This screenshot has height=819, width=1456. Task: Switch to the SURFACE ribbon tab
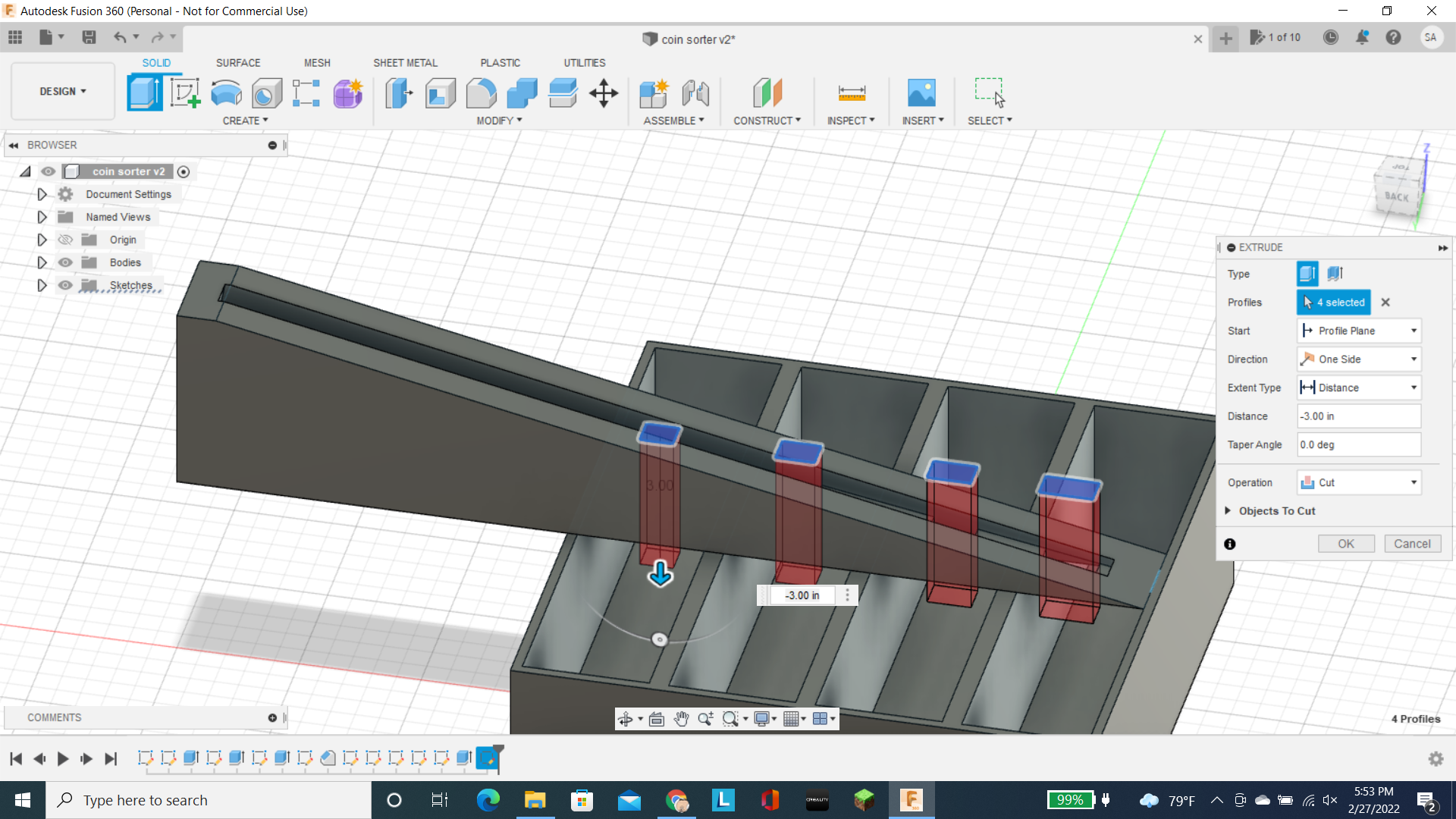(x=238, y=62)
